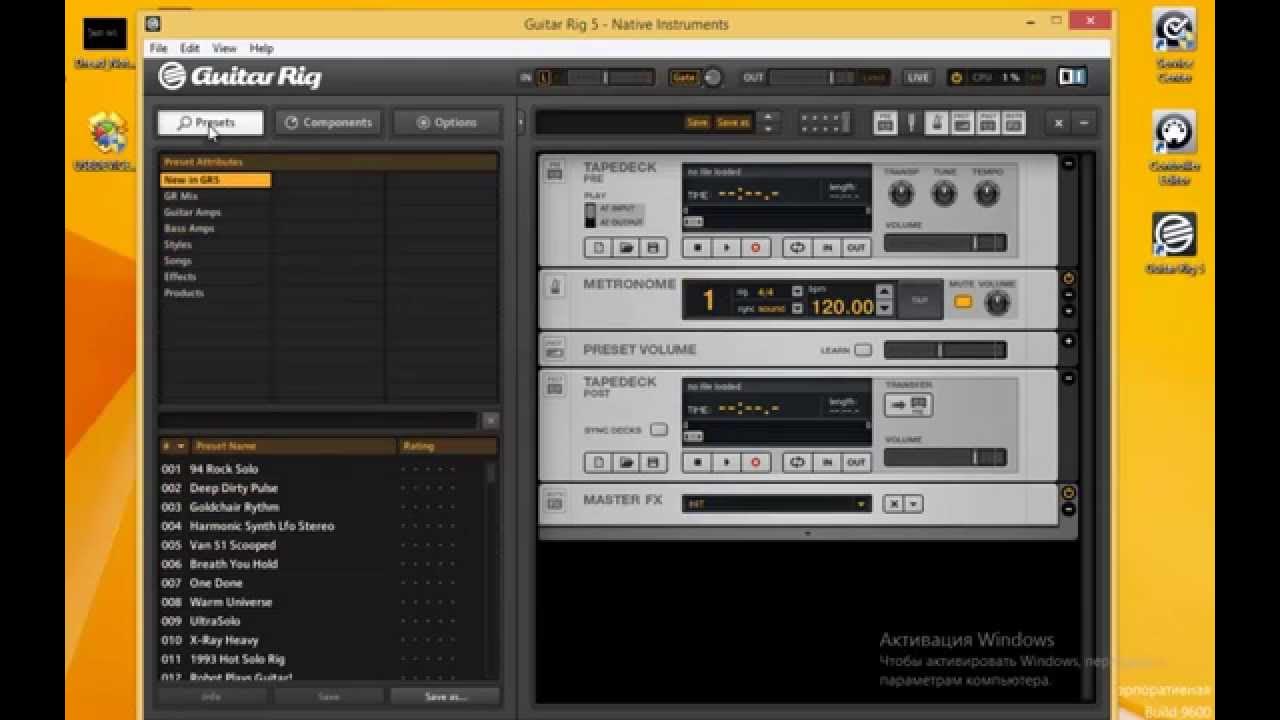Image resolution: width=1280 pixels, height=720 pixels.
Task: Enable loop in Tapedeck Pre
Action: [x=797, y=247]
